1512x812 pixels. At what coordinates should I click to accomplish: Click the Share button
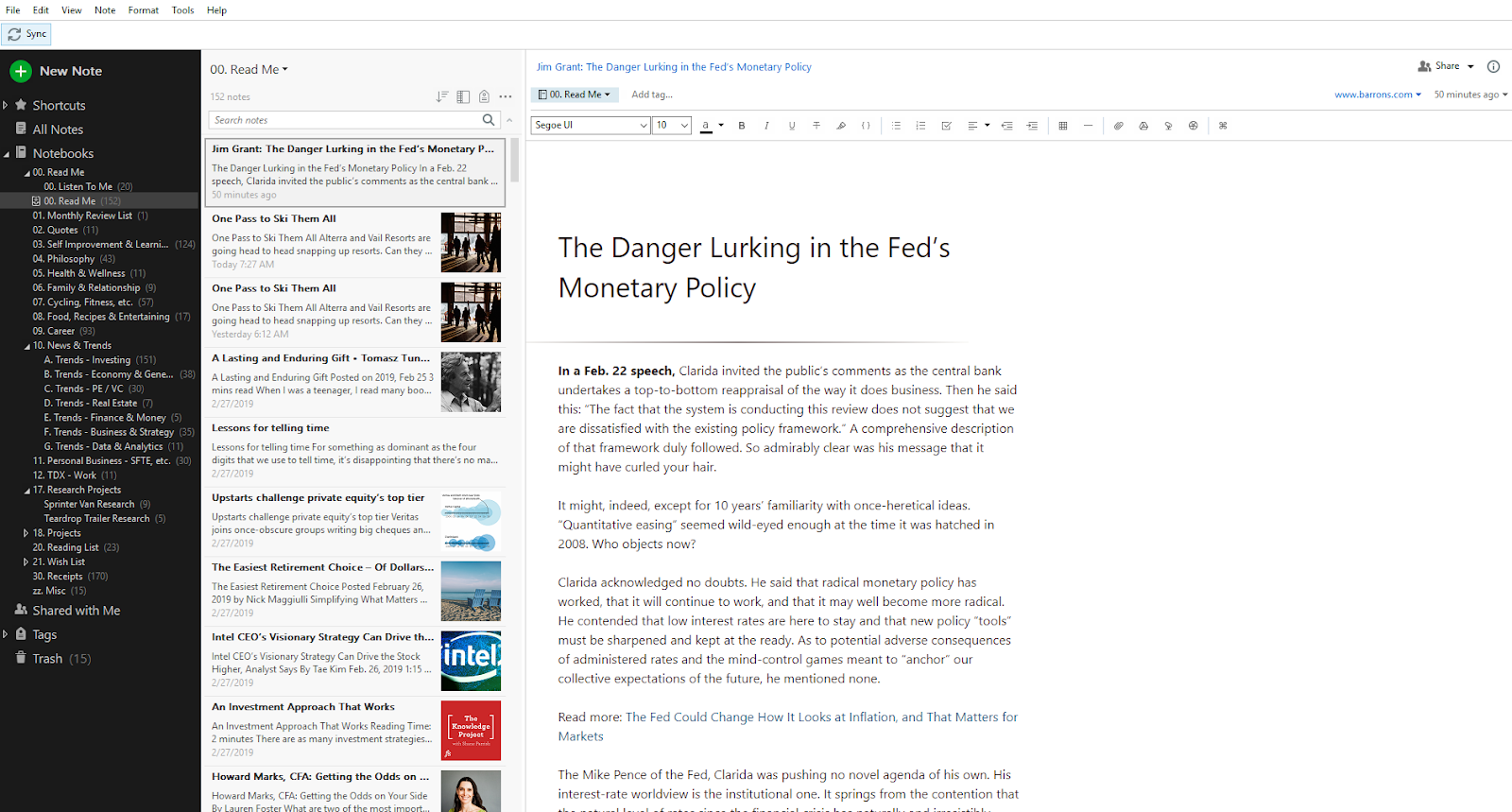(1446, 66)
